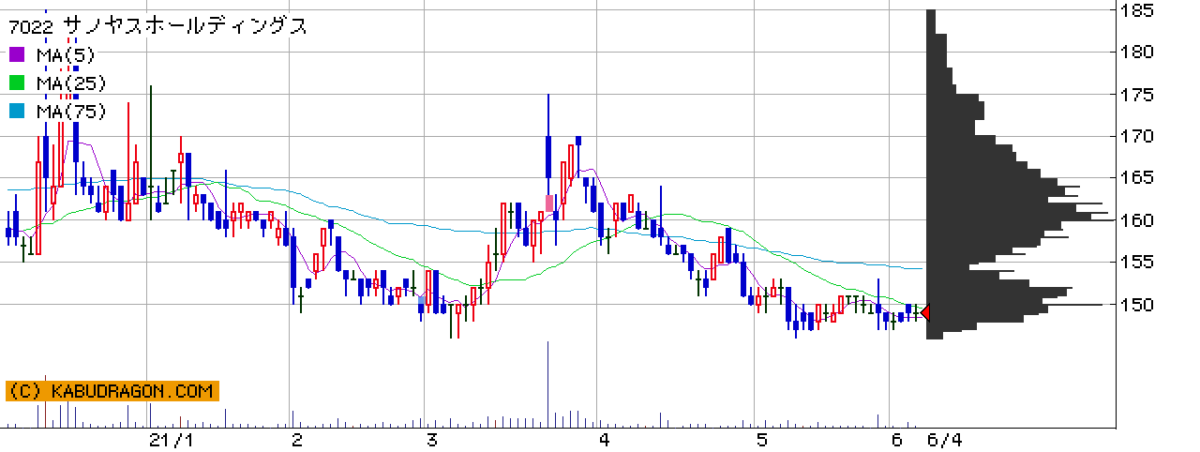
Task: Click the purple MA(5) legend swatch
Action: click(16, 55)
